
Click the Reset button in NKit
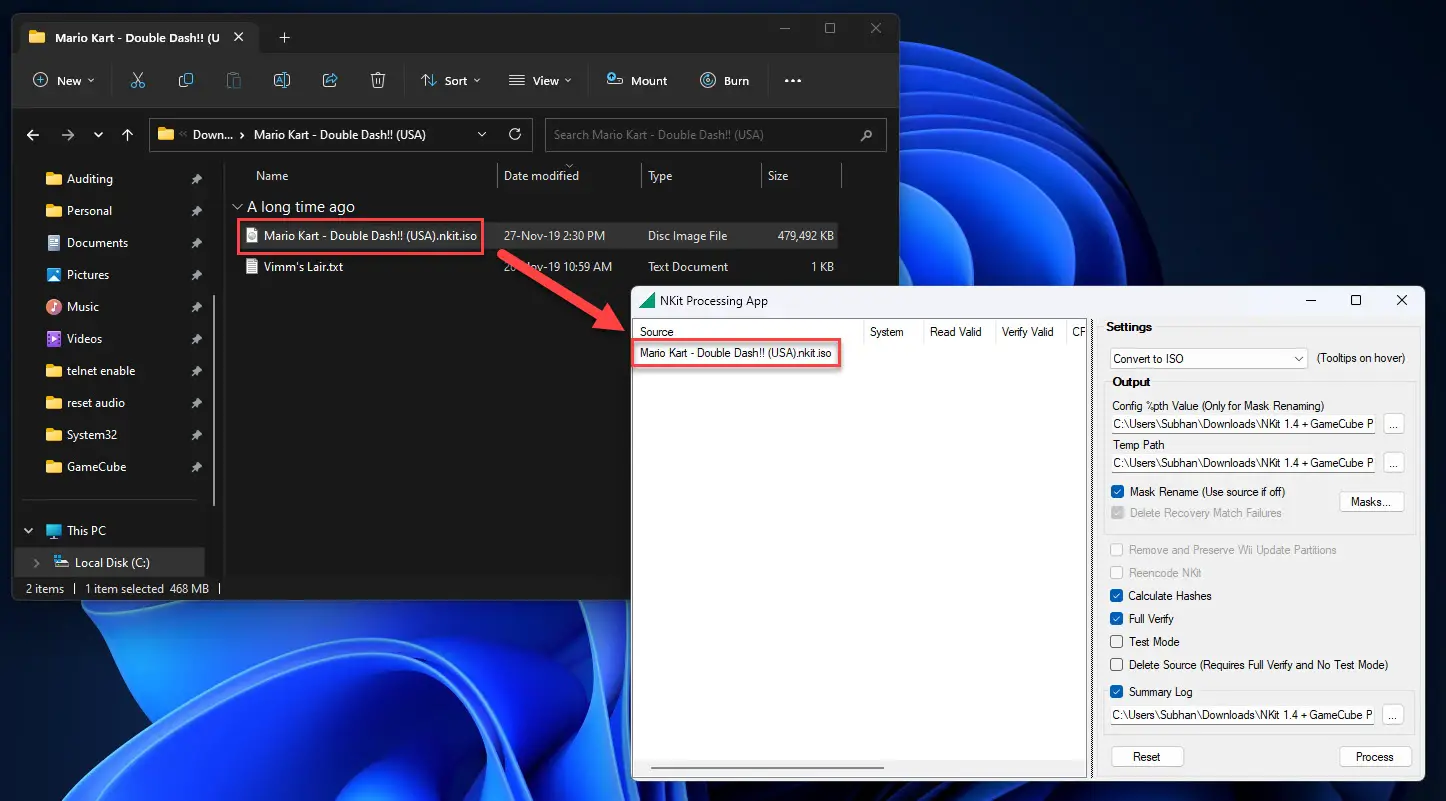click(x=1147, y=757)
